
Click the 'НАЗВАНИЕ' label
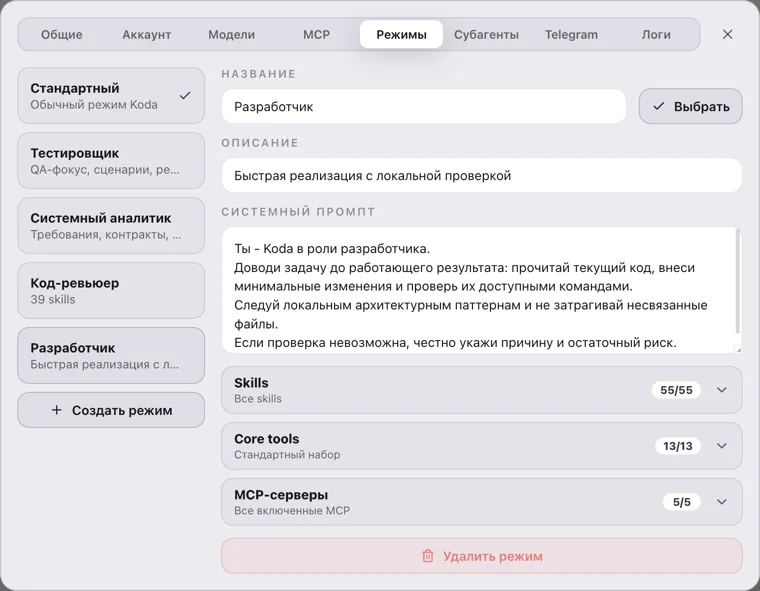tap(258, 74)
